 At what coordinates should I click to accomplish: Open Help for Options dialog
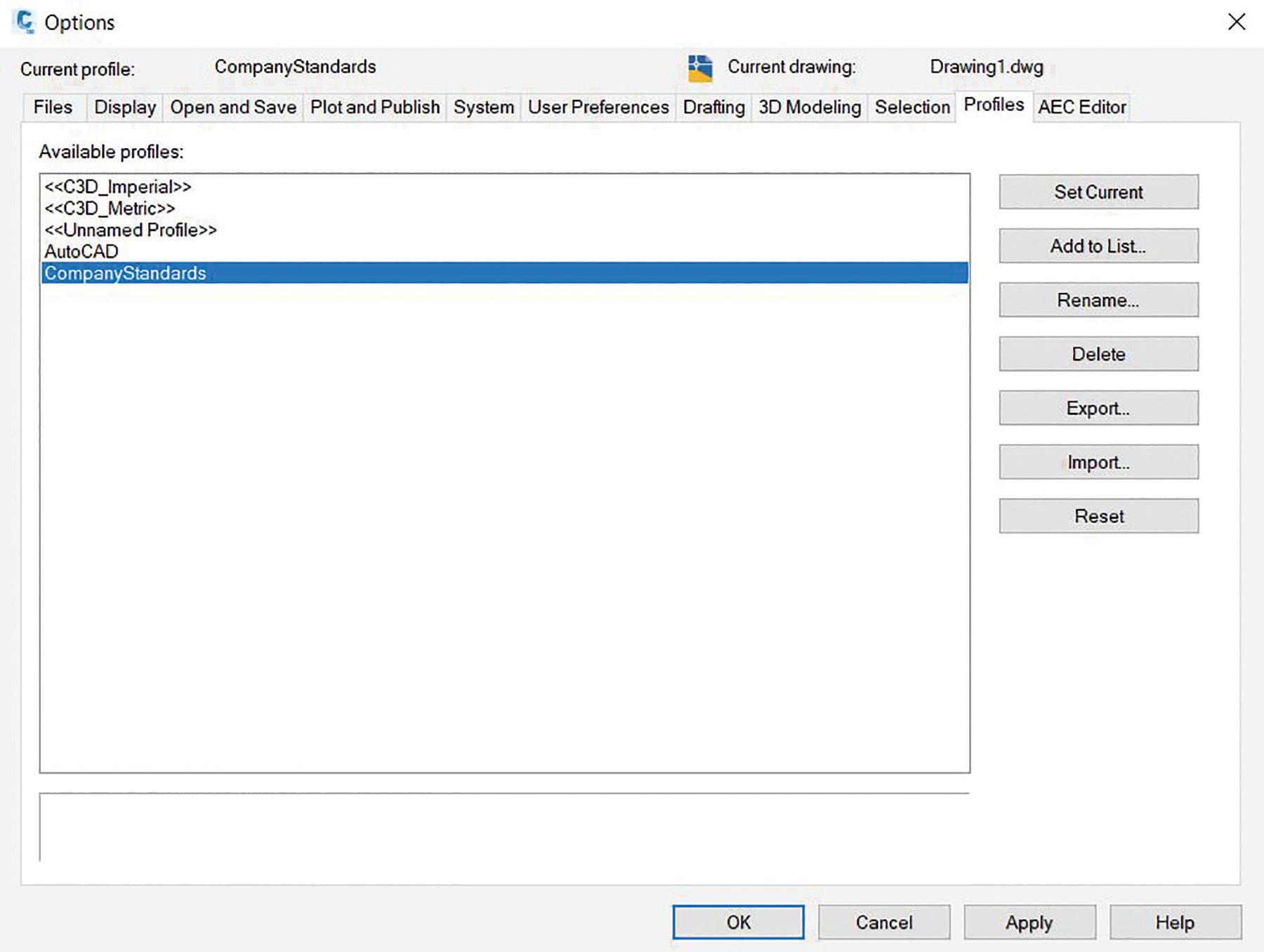[1176, 922]
